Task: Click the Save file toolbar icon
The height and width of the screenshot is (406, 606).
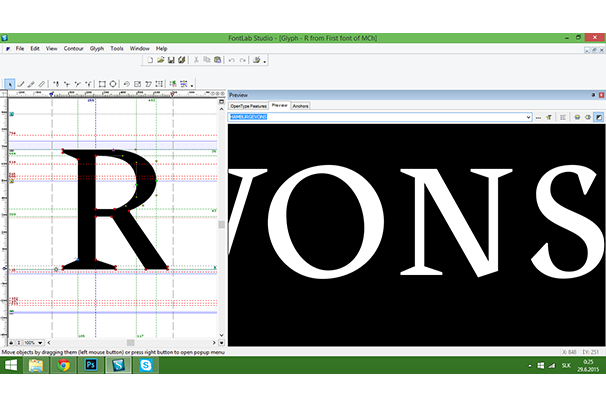Action: coord(171,60)
